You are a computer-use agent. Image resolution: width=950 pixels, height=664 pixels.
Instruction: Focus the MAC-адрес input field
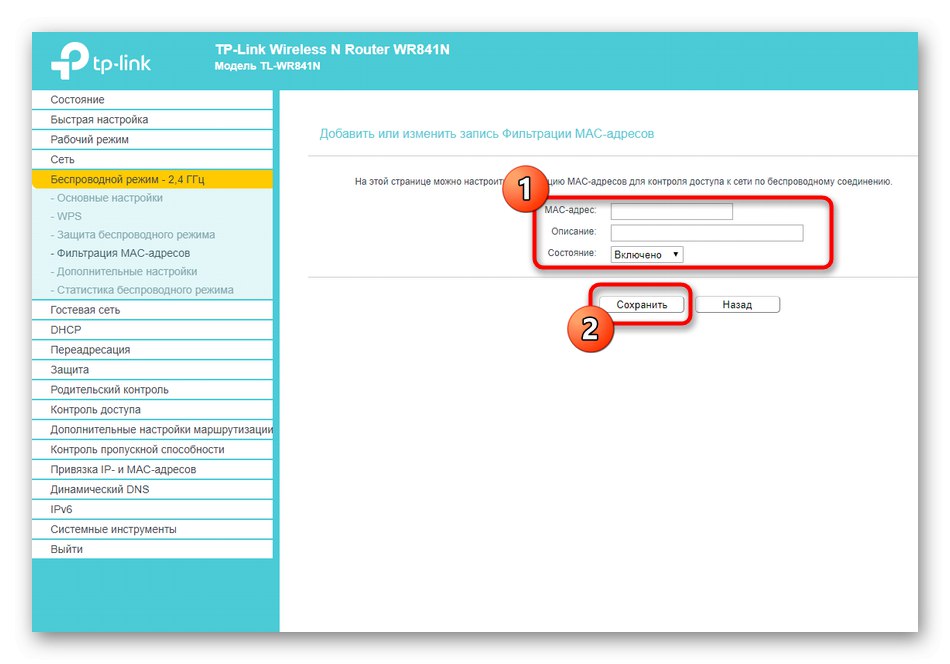pyautogui.click(x=671, y=211)
